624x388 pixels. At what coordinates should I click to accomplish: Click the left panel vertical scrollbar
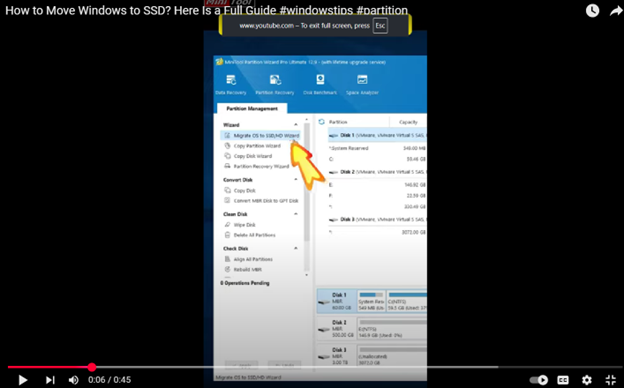pos(306,182)
